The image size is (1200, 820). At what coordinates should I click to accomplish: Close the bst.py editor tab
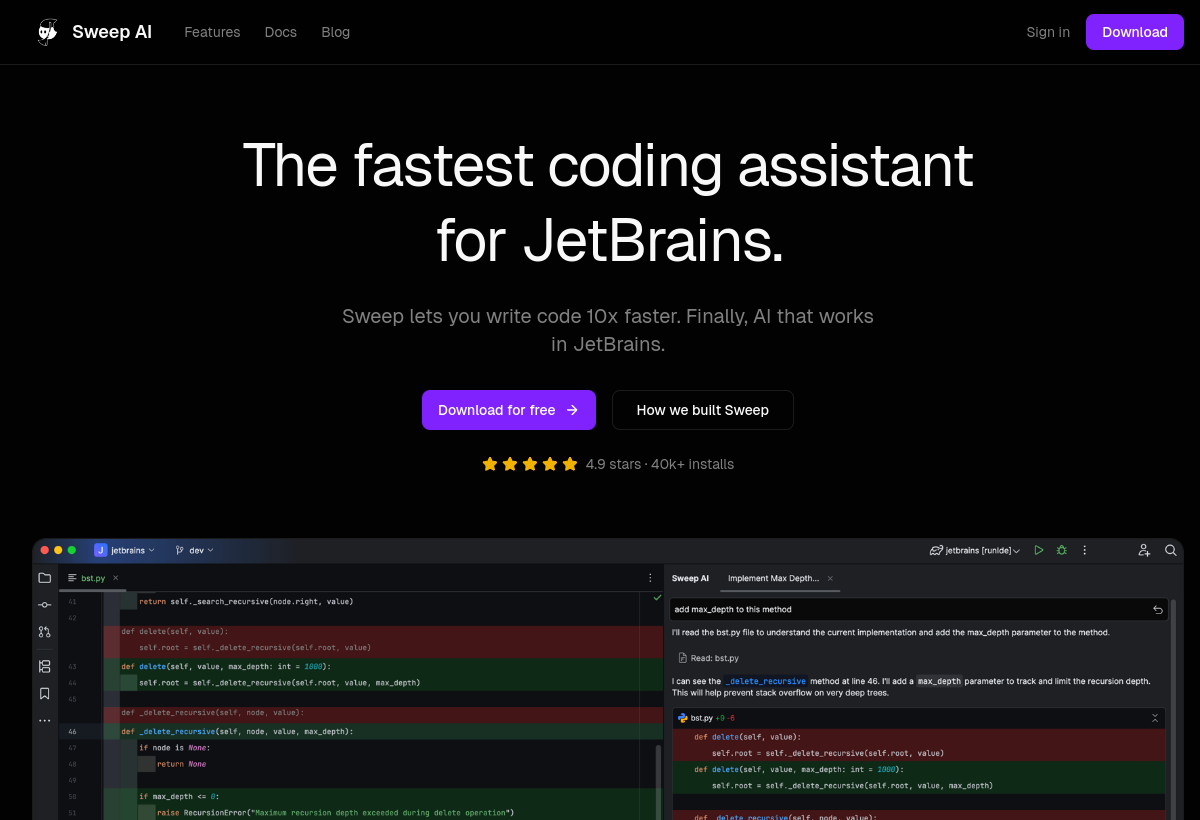tap(115, 578)
